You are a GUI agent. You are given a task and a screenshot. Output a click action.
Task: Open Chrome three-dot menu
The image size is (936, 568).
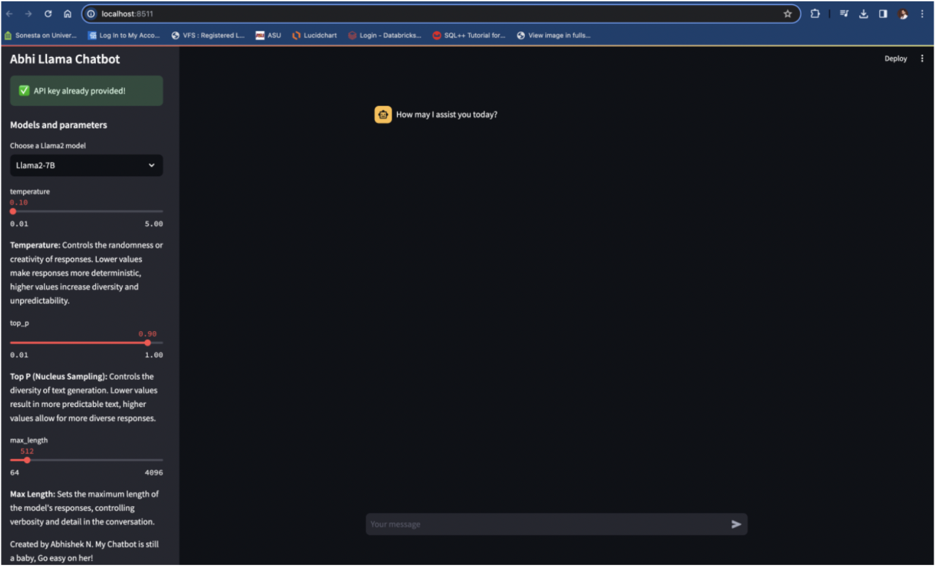[x=922, y=14]
